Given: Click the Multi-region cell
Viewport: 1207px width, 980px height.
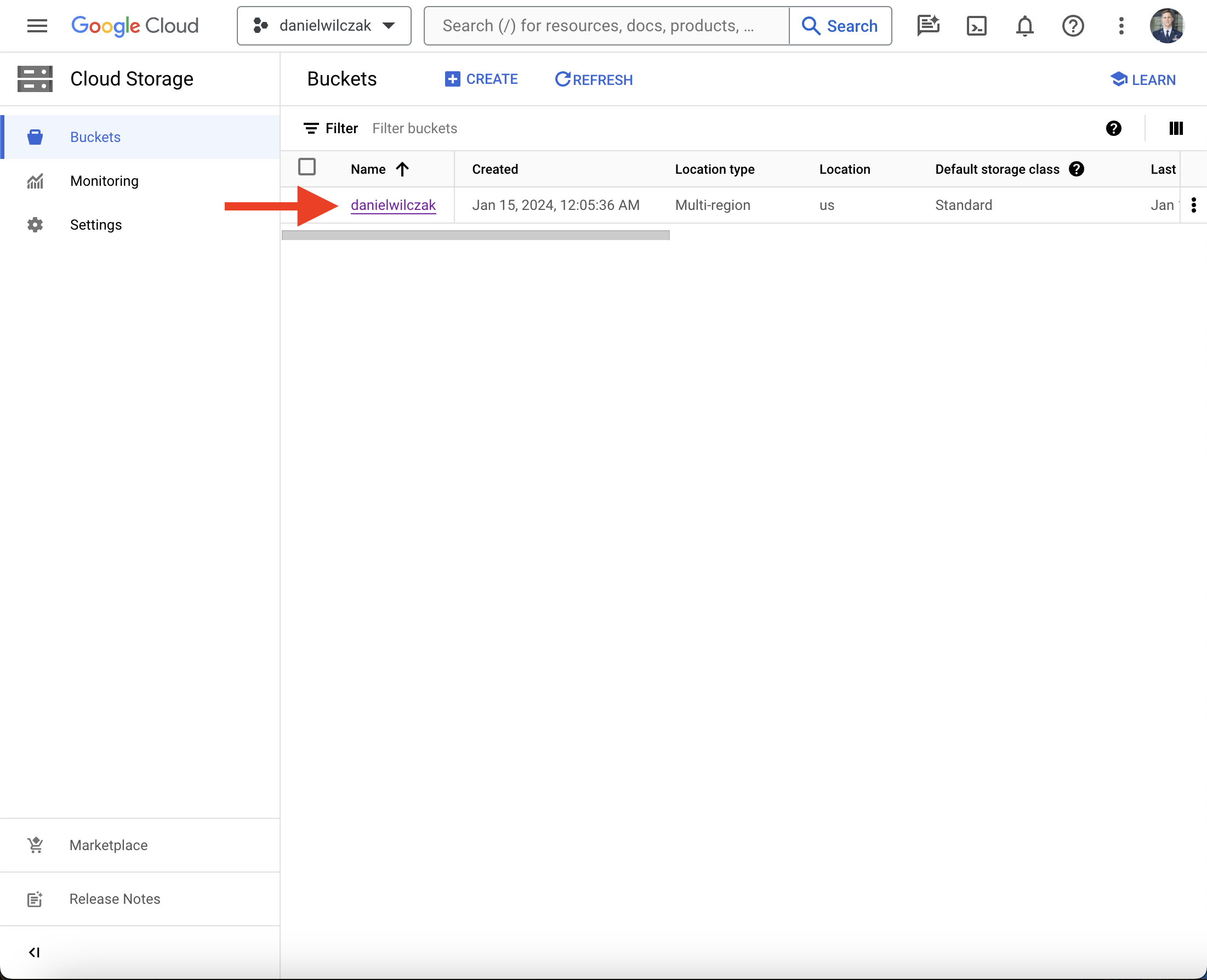Looking at the screenshot, I should tap(713, 205).
